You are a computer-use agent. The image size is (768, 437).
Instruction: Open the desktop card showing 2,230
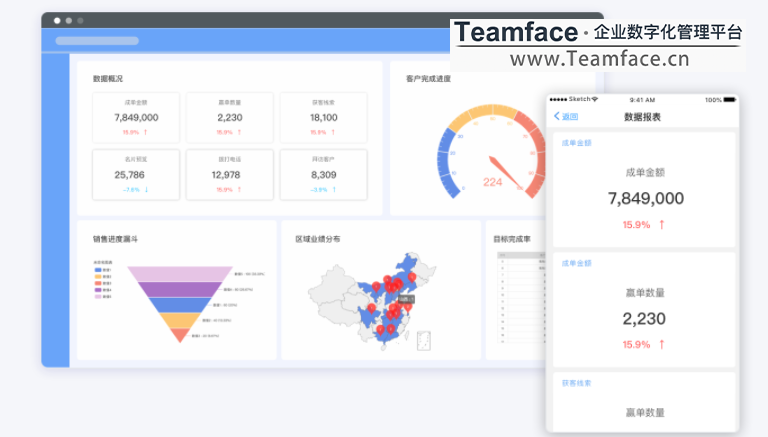tap(230, 118)
